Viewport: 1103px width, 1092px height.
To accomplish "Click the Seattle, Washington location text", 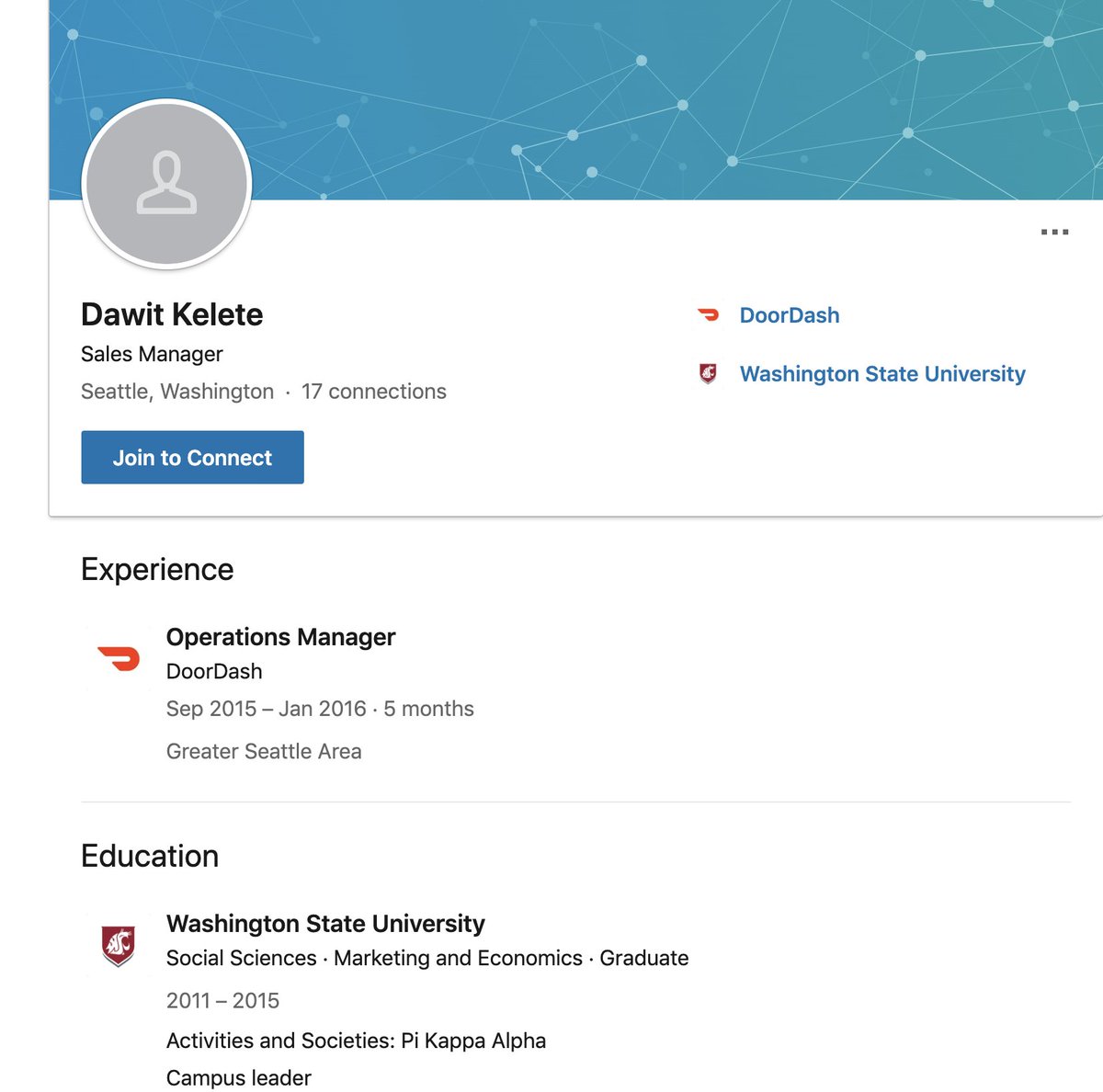I will coord(177,392).
